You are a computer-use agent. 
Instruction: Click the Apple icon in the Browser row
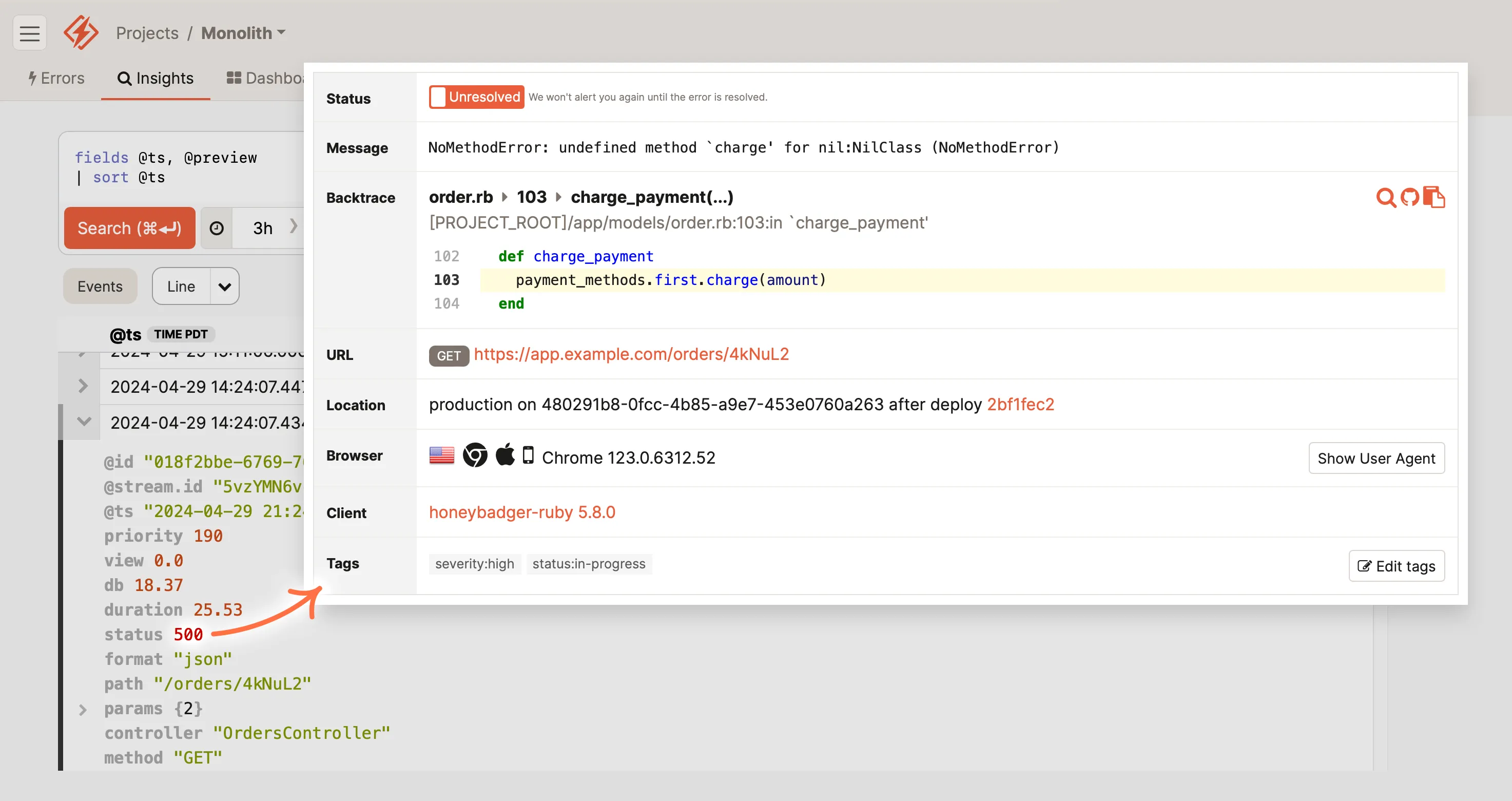pyautogui.click(x=505, y=454)
